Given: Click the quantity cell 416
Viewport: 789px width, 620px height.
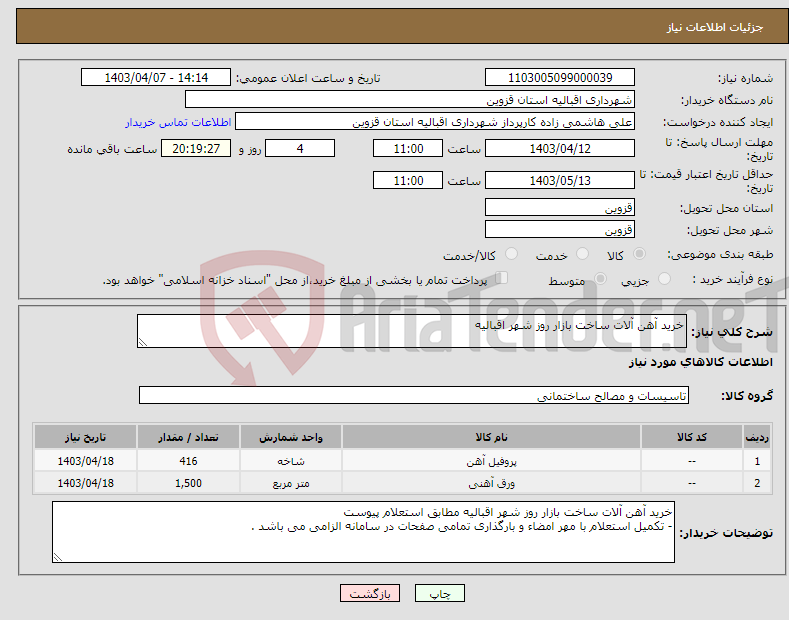Looking at the screenshot, I should [x=188, y=461].
